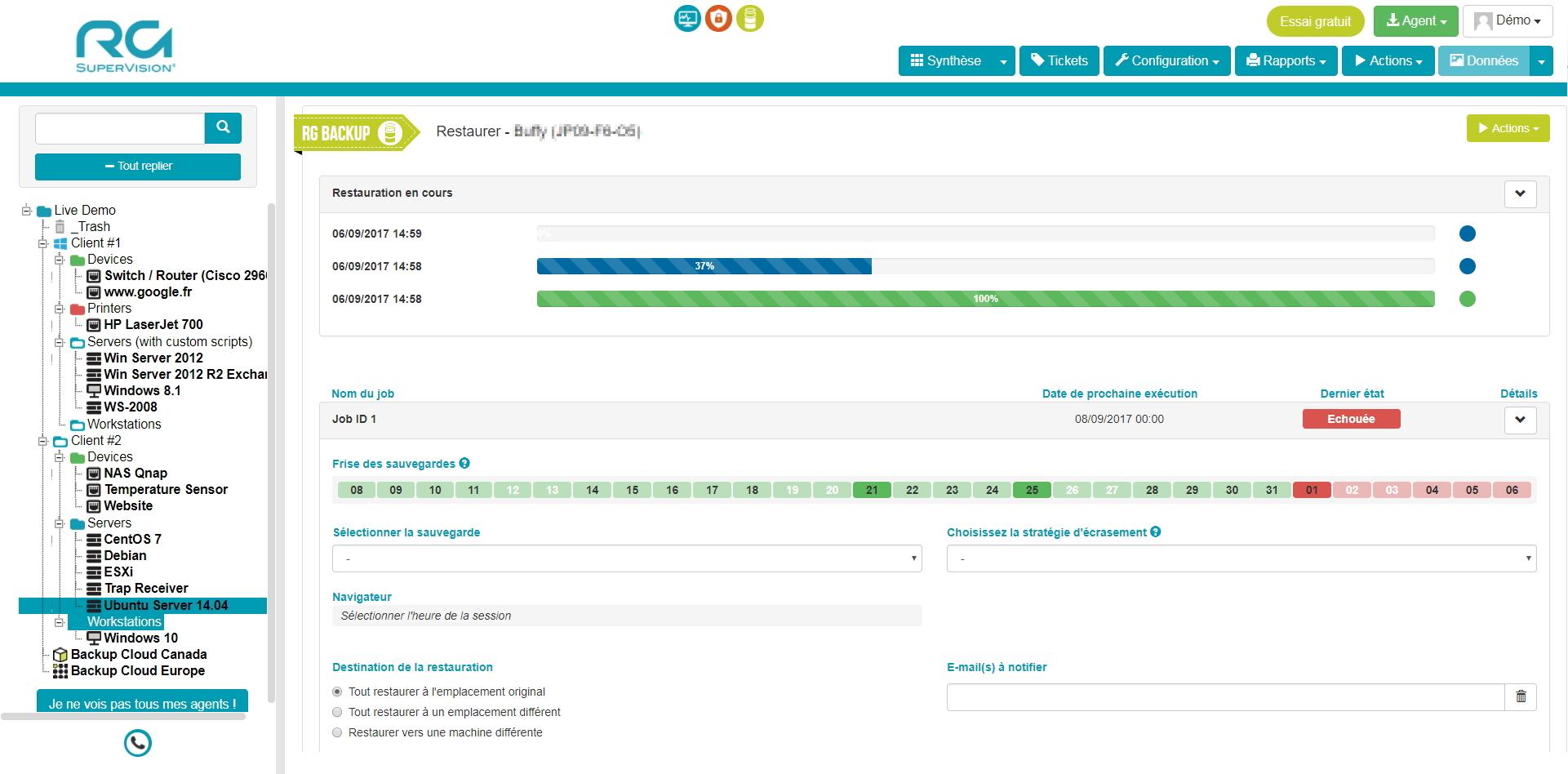Select Tout restaurer à un emplacement différent
The width and height of the screenshot is (1568, 774).
(337, 712)
